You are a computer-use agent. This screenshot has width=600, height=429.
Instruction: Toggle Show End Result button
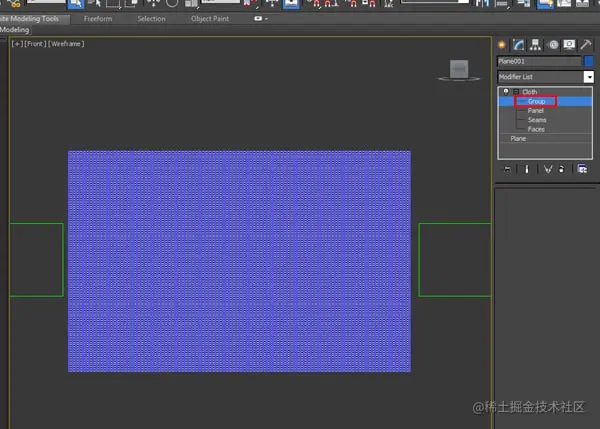(527, 169)
